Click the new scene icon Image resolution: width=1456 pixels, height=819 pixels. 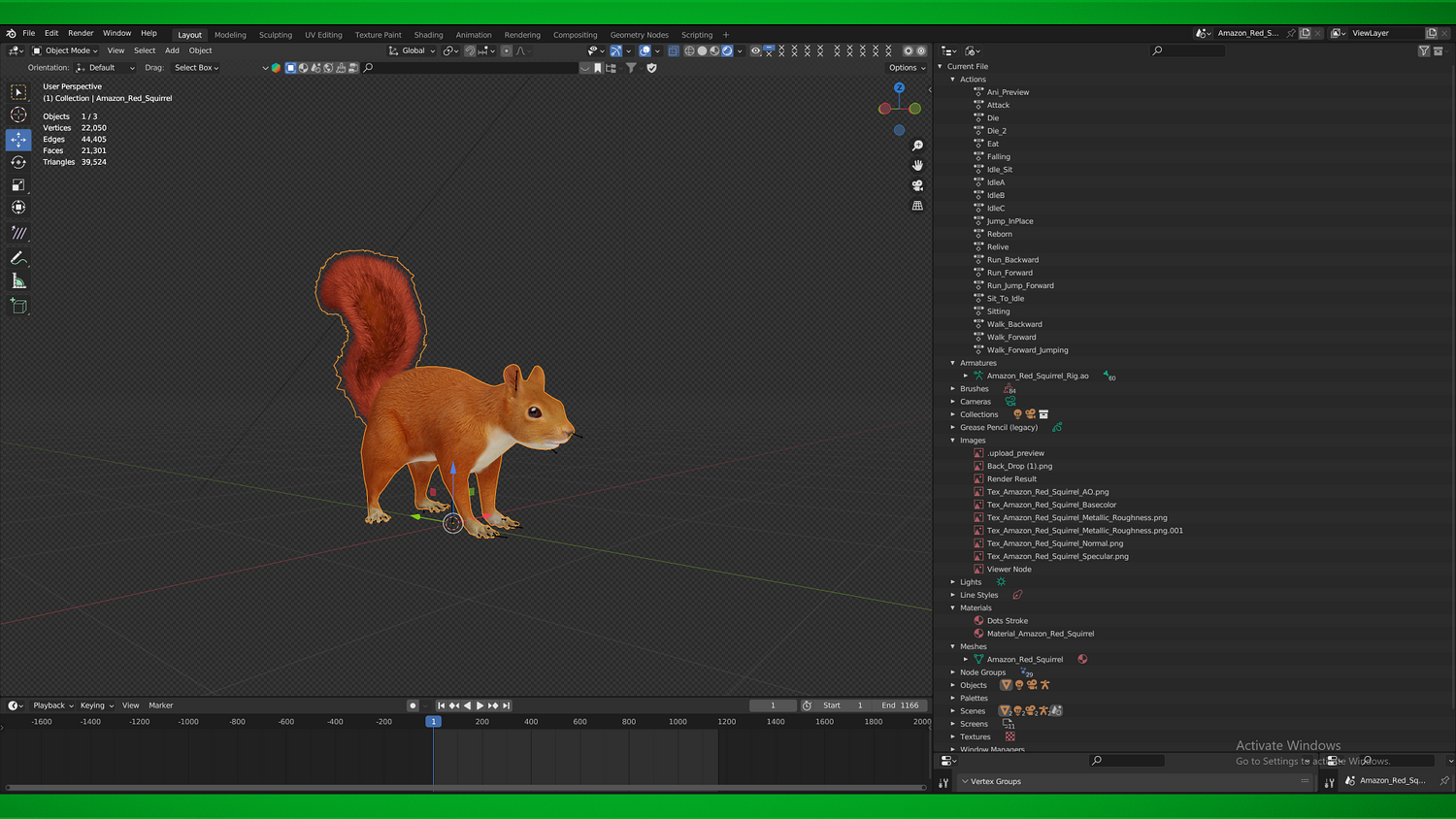pos(1306,33)
